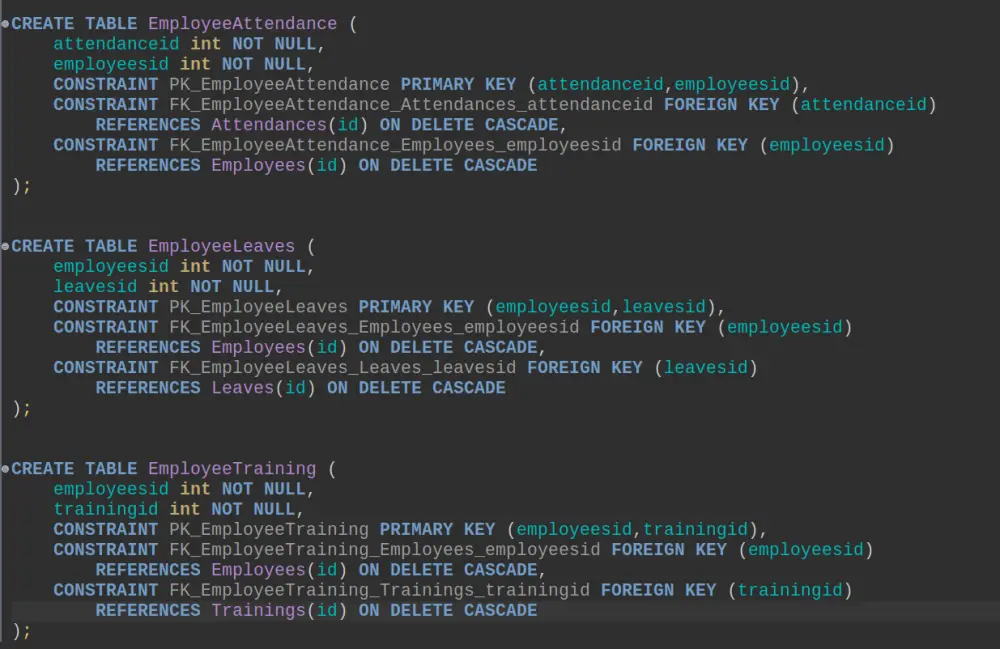This screenshot has width=1000, height=649.
Task: Click the Trainings referenced table name
Action: point(258,611)
